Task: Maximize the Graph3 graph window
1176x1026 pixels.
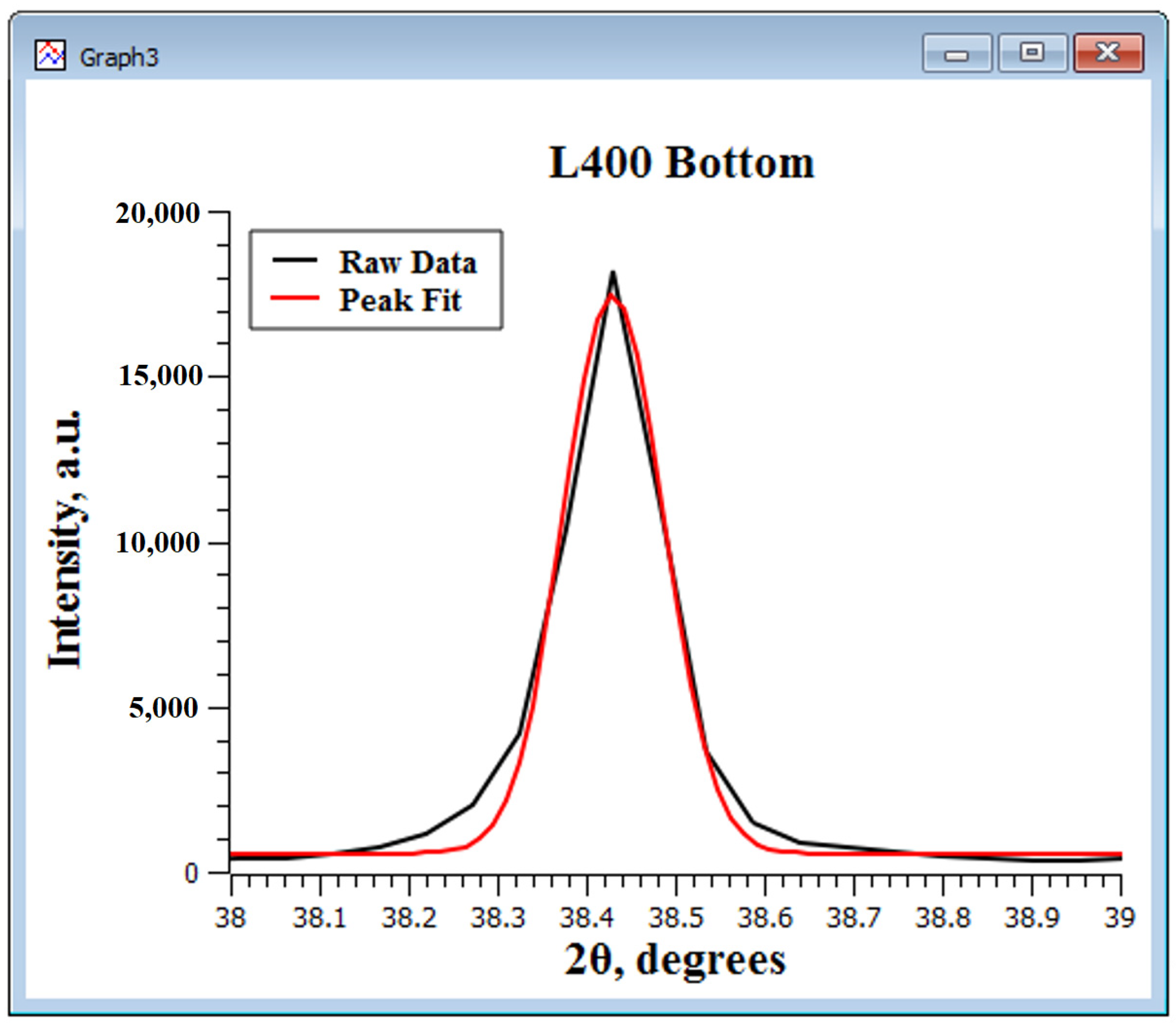Action: point(1032,54)
